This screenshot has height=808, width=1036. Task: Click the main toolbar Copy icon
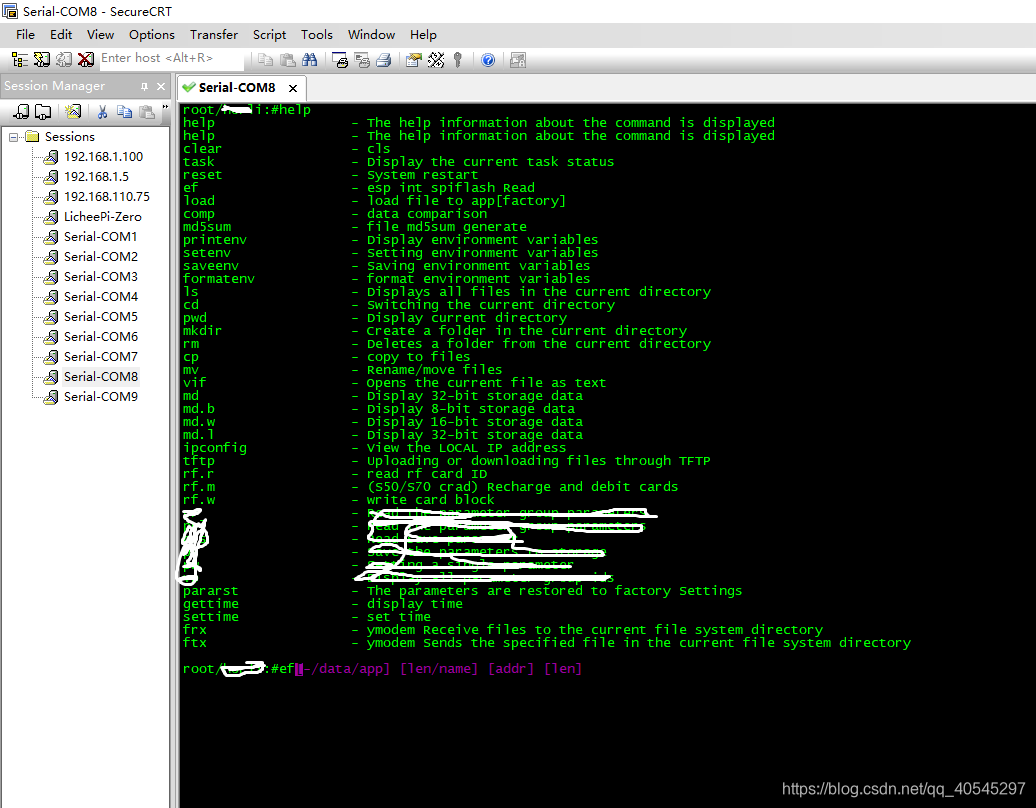coord(266,60)
